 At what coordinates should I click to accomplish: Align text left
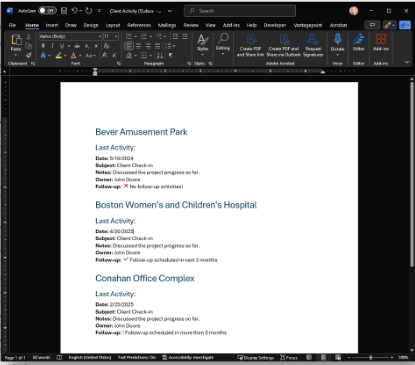pyautogui.click(x=129, y=46)
